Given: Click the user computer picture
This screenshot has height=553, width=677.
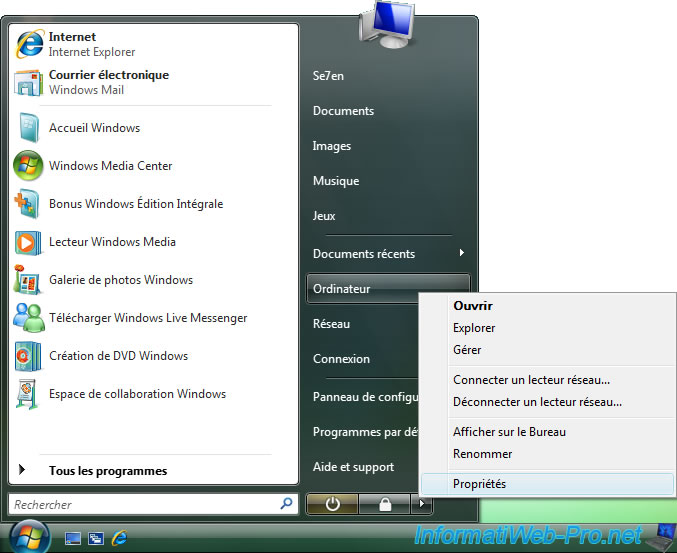Looking at the screenshot, I should coord(387,24).
